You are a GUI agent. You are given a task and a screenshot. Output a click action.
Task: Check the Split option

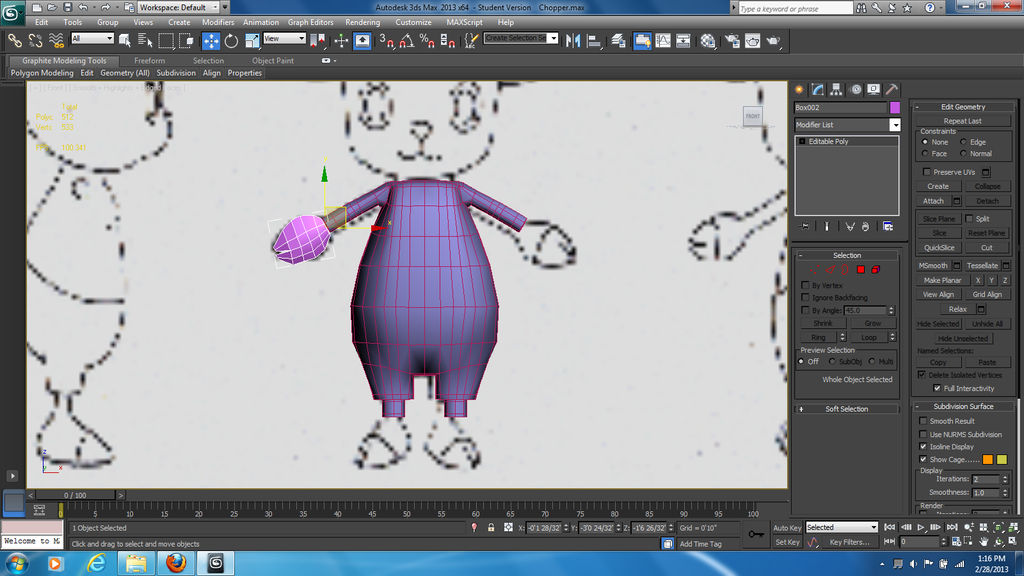click(x=969, y=218)
